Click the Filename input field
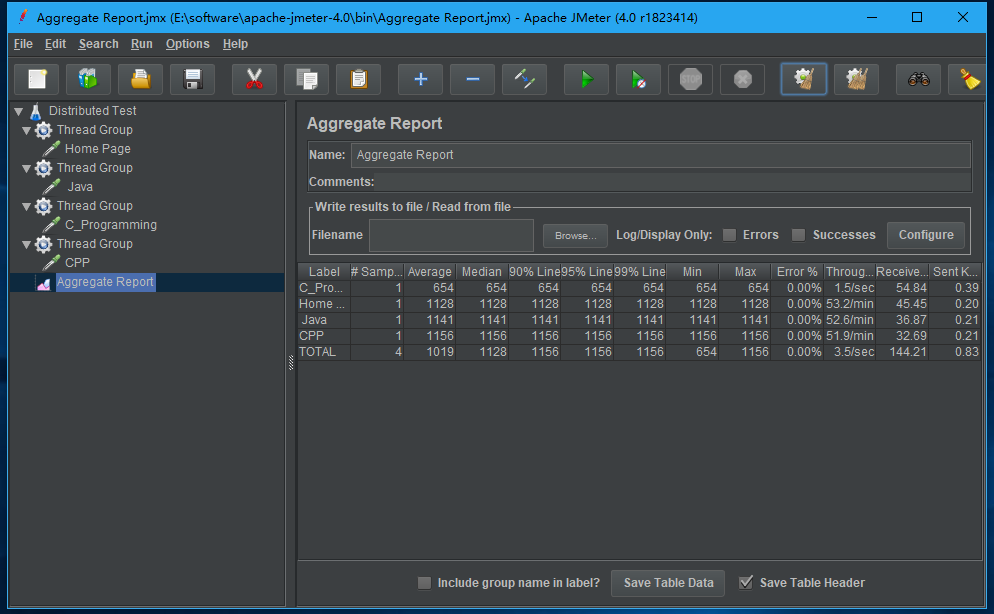The height and width of the screenshot is (614, 994). [451, 235]
